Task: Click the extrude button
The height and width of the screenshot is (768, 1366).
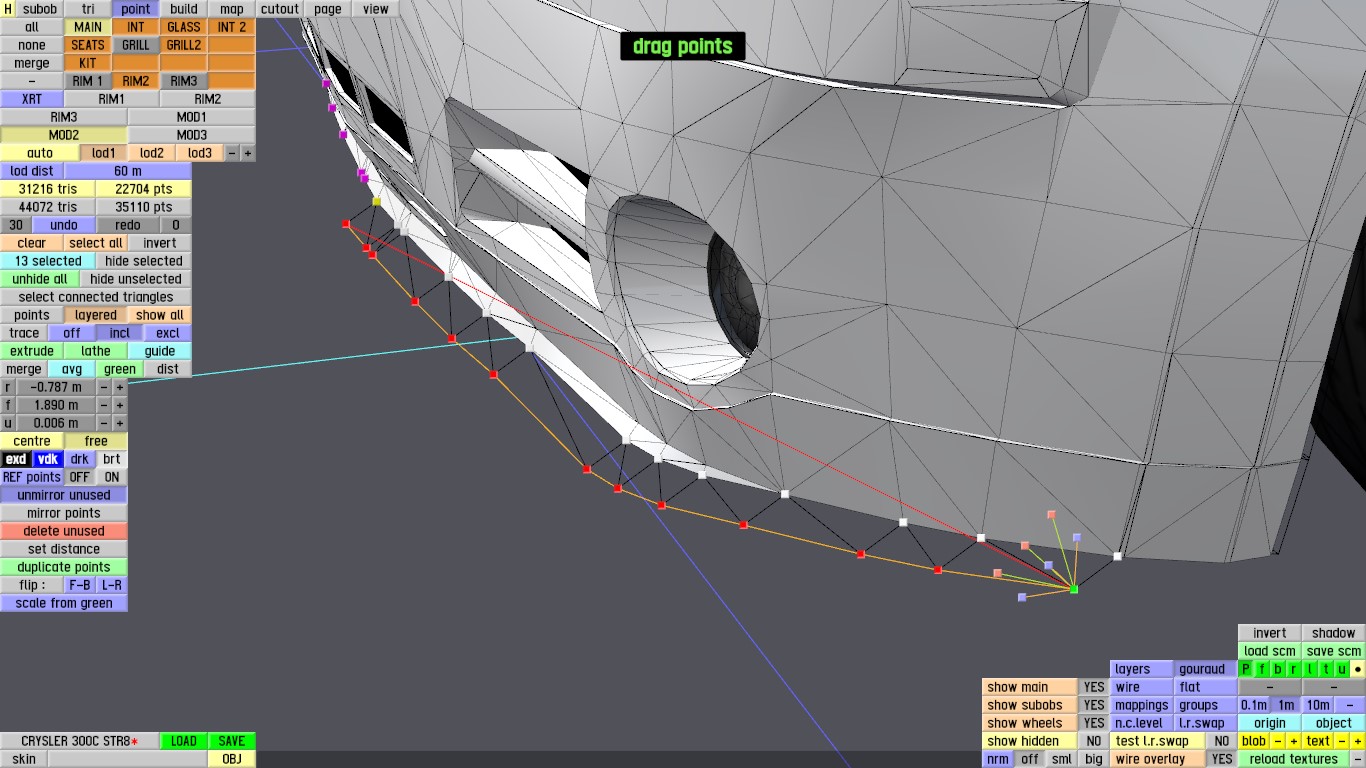Action: point(32,351)
